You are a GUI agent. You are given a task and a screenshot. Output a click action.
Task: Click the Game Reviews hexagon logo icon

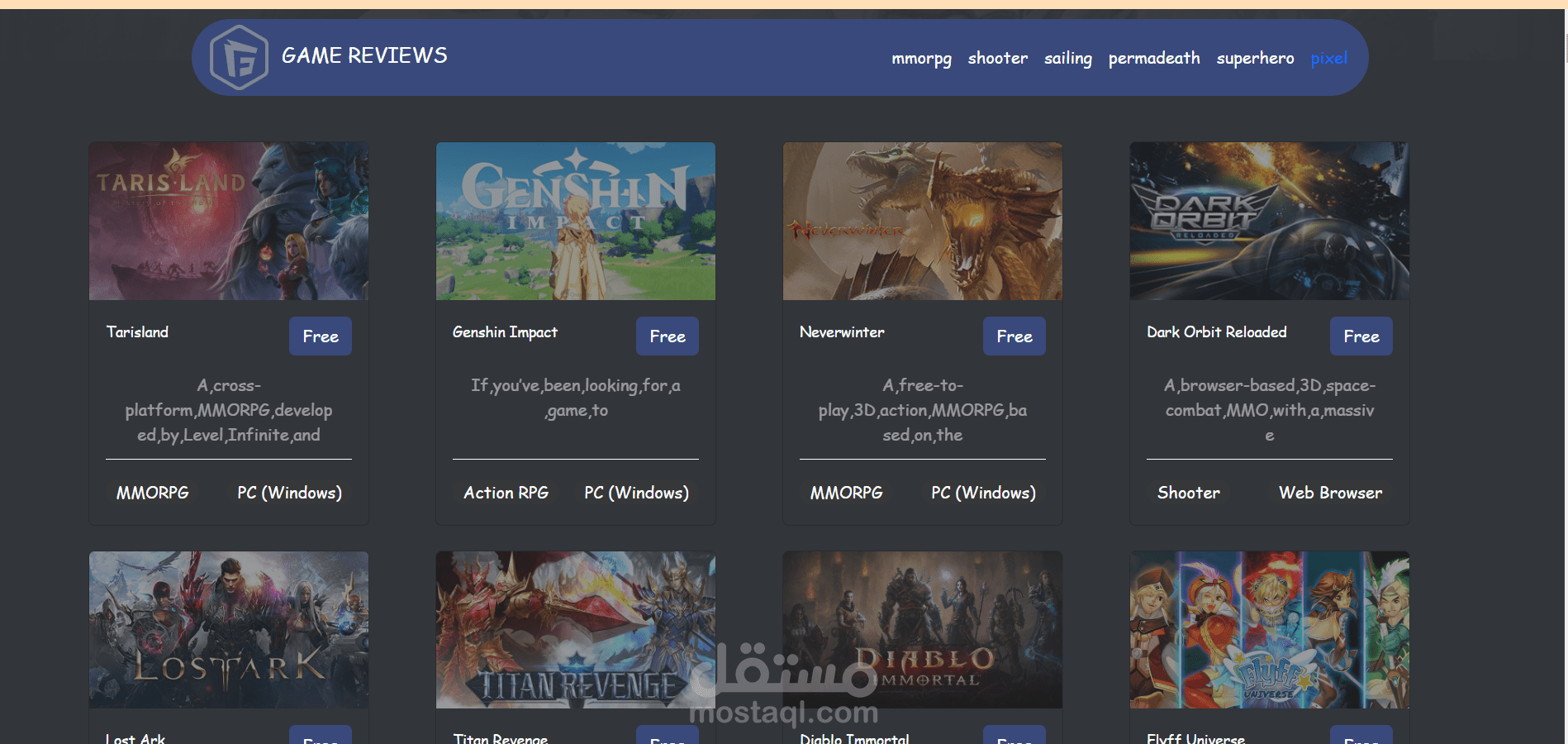point(239,57)
